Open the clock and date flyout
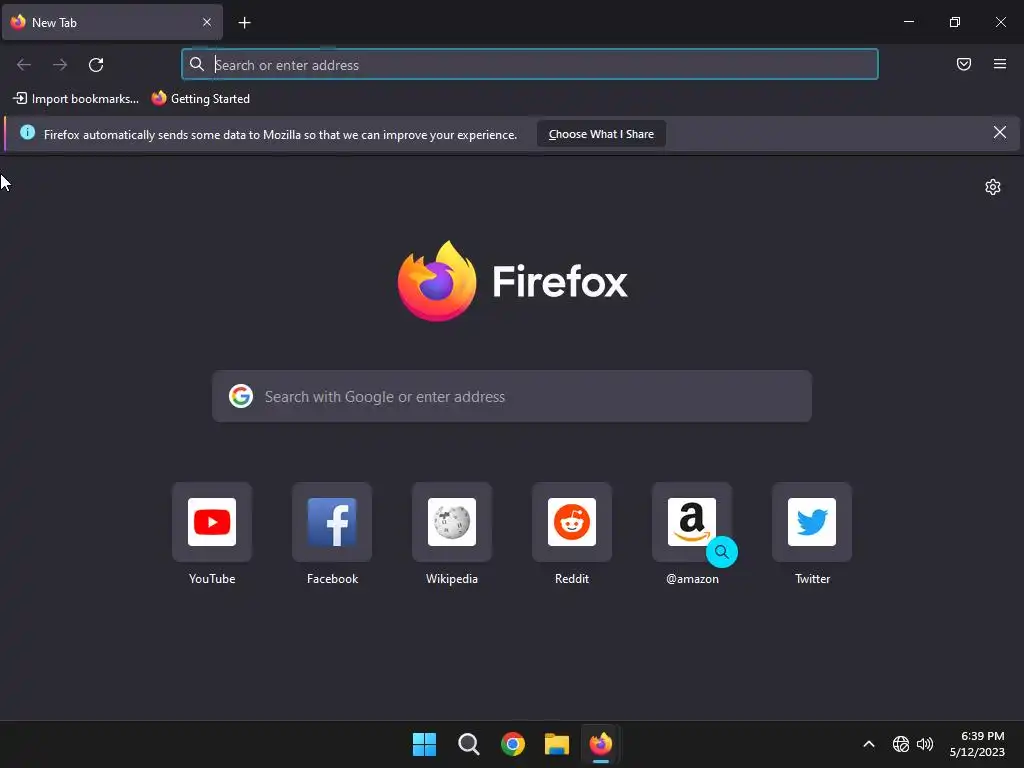Viewport: 1024px width, 768px height. (977, 744)
